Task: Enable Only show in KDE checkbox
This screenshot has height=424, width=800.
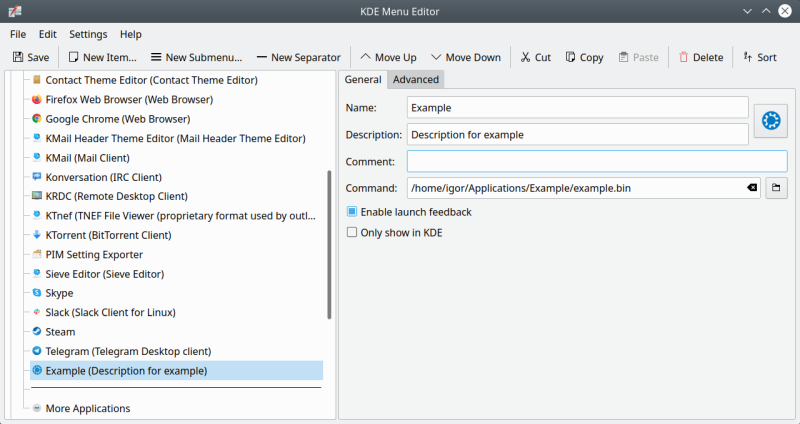Action: click(x=352, y=232)
